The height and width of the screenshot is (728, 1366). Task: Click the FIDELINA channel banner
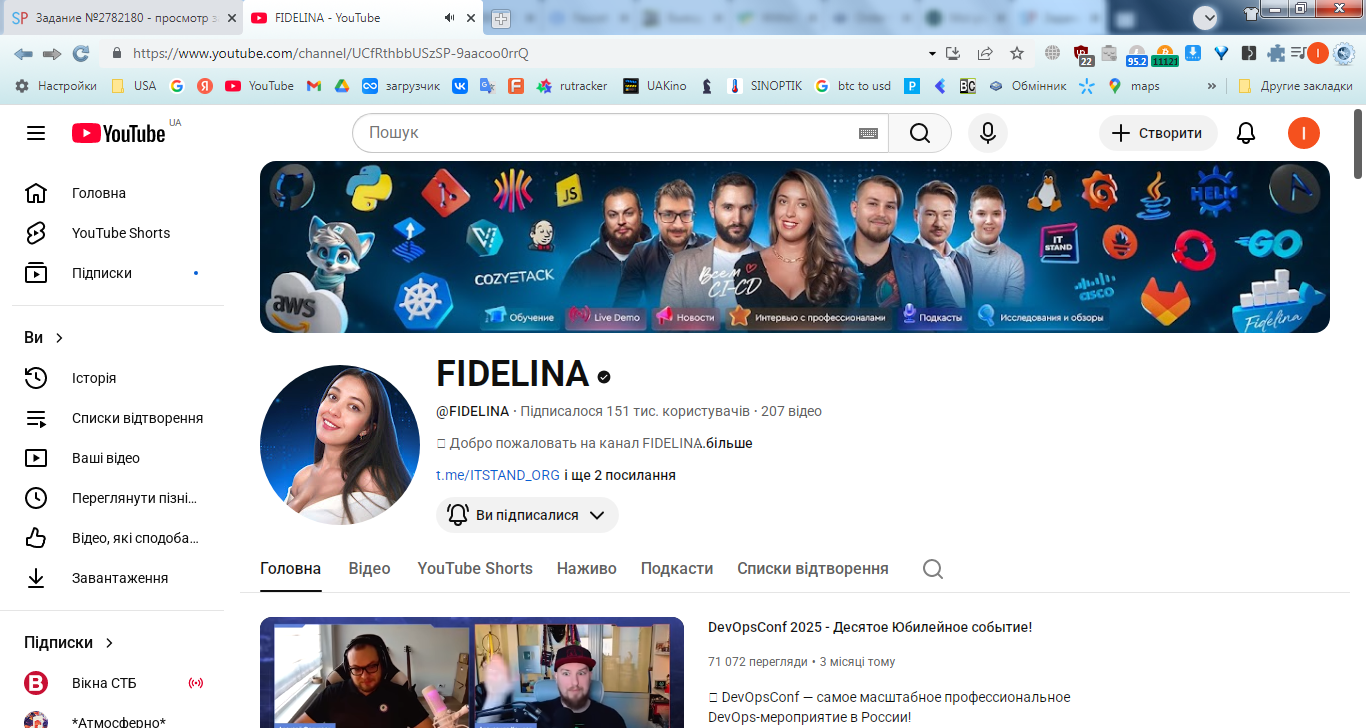tap(795, 247)
